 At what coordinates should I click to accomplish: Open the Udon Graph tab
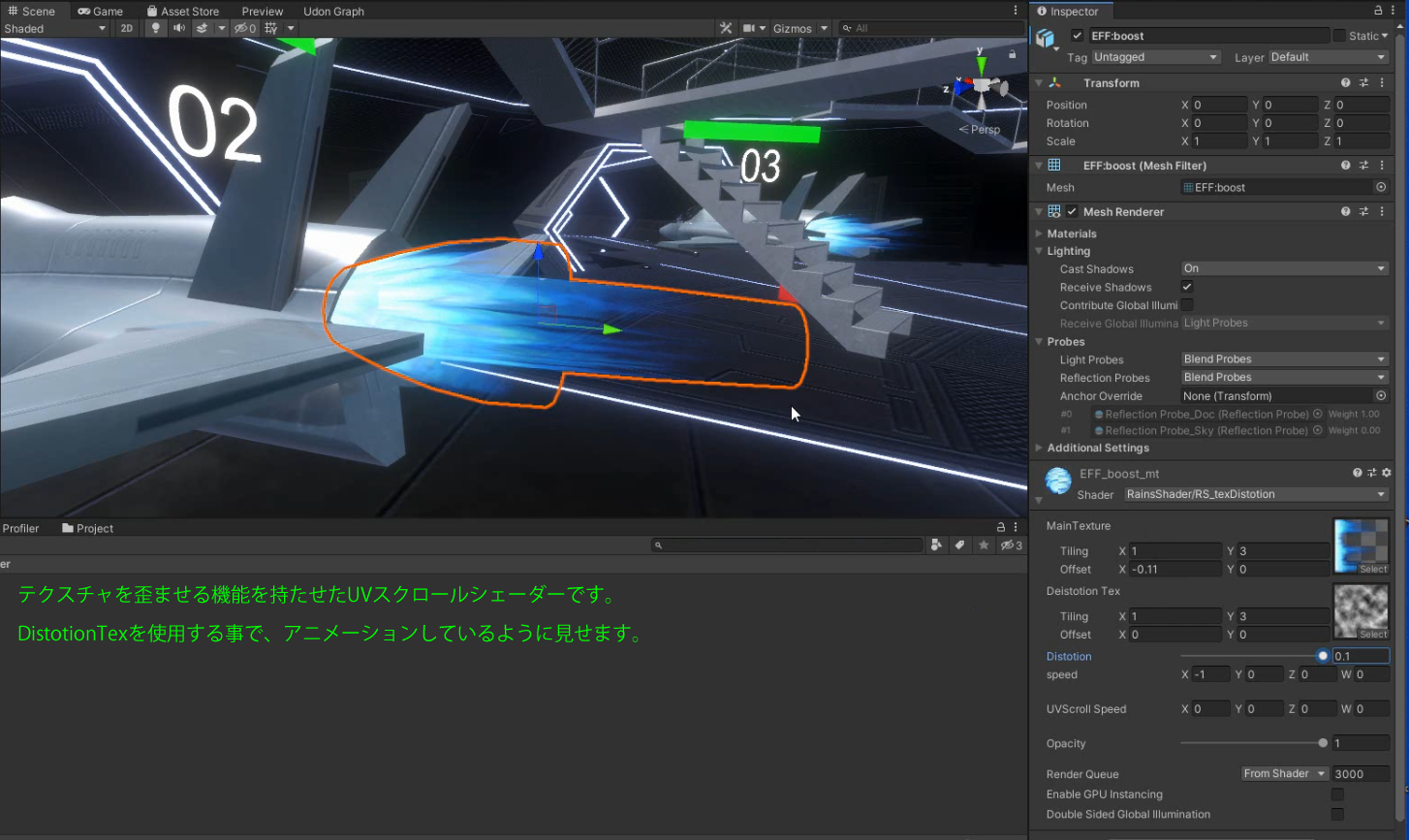(x=333, y=11)
